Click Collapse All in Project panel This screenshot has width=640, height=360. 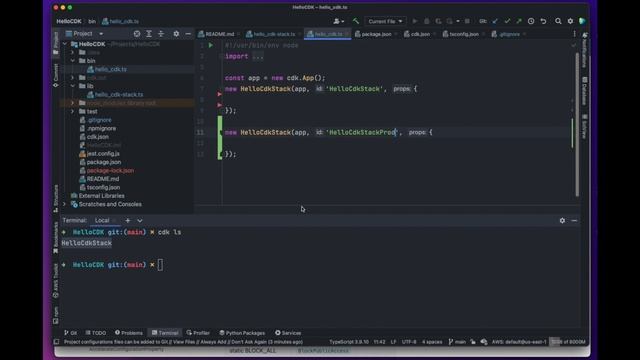(x=161, y=34)
